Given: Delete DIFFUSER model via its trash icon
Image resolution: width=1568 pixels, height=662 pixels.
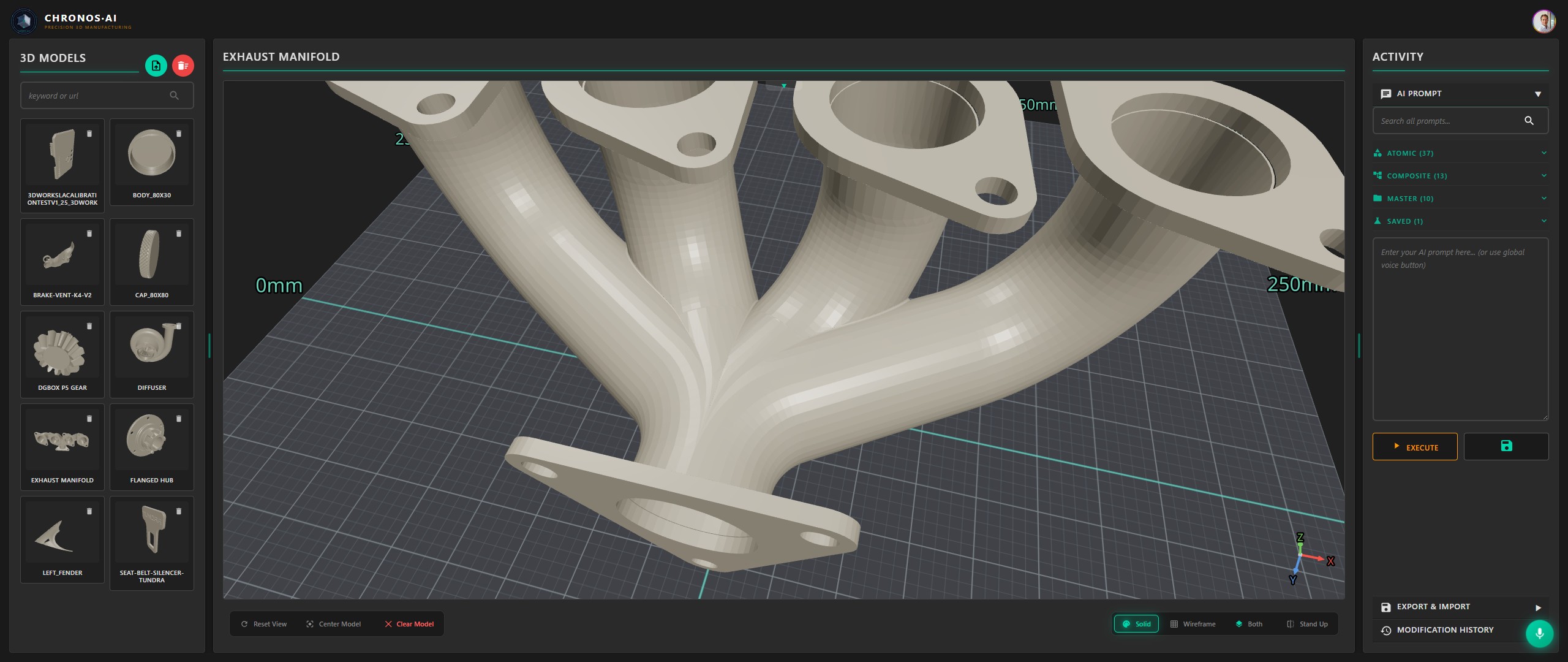Looking at the screenshot, I should (179, 326).
